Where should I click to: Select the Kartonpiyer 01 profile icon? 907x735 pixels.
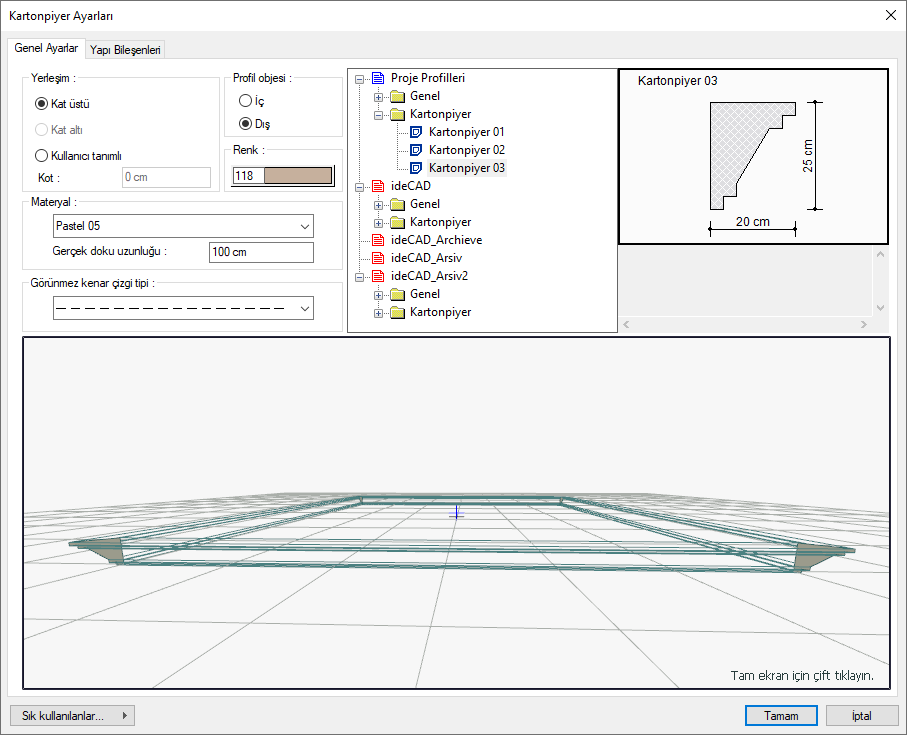click(x=417, y=132)
